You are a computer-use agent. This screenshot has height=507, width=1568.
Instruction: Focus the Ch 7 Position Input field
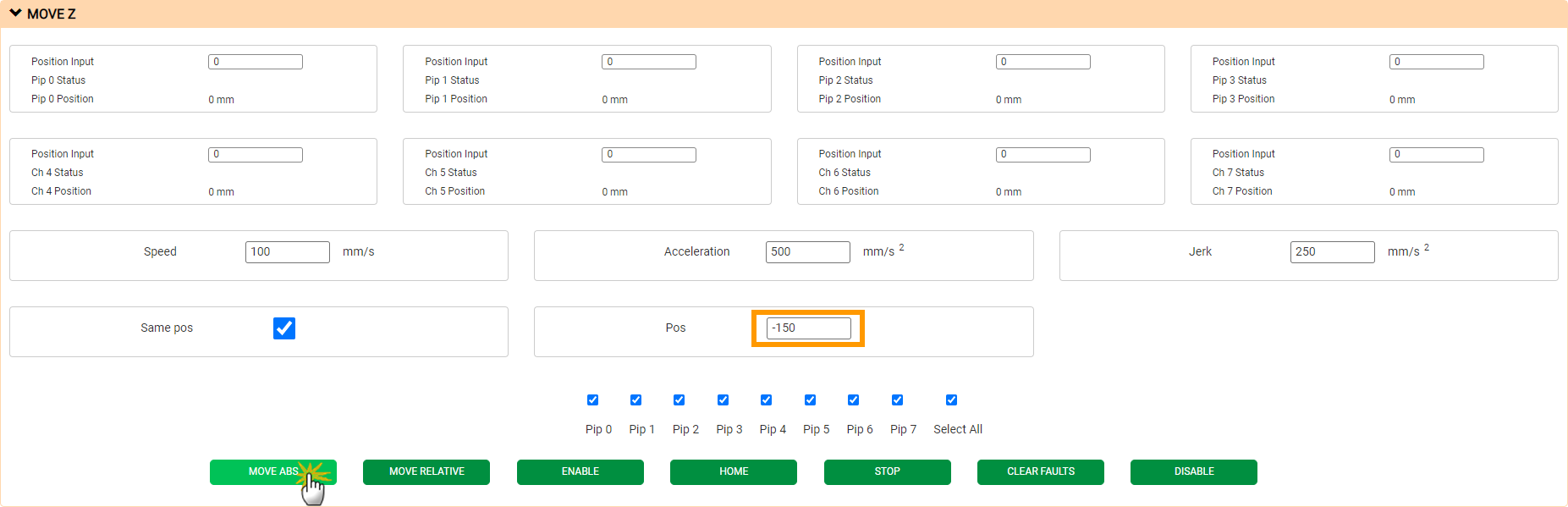click(x=1436, y=155)
